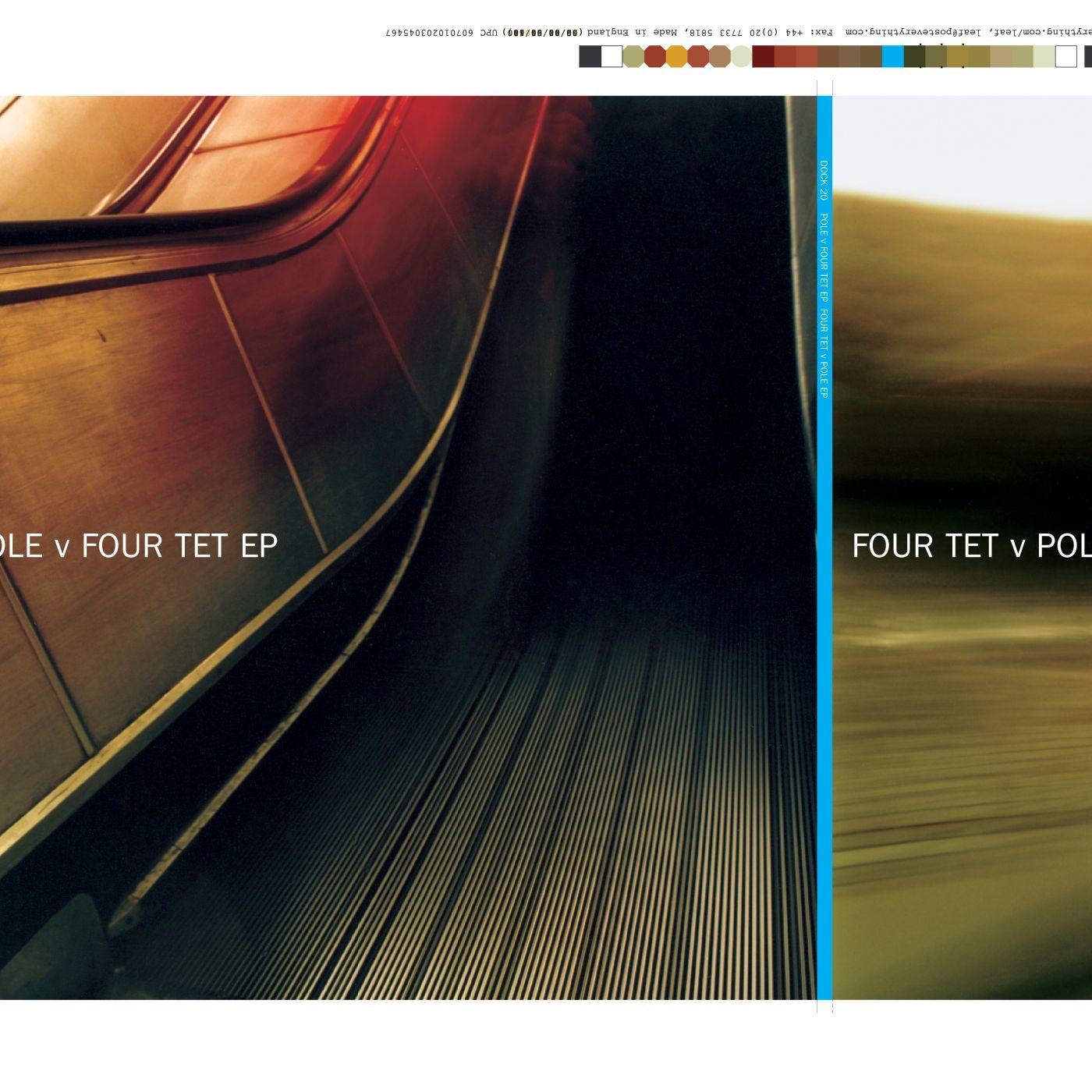
Task: Select the cyan blue square swatch
Action: click(x=892, y=56)
